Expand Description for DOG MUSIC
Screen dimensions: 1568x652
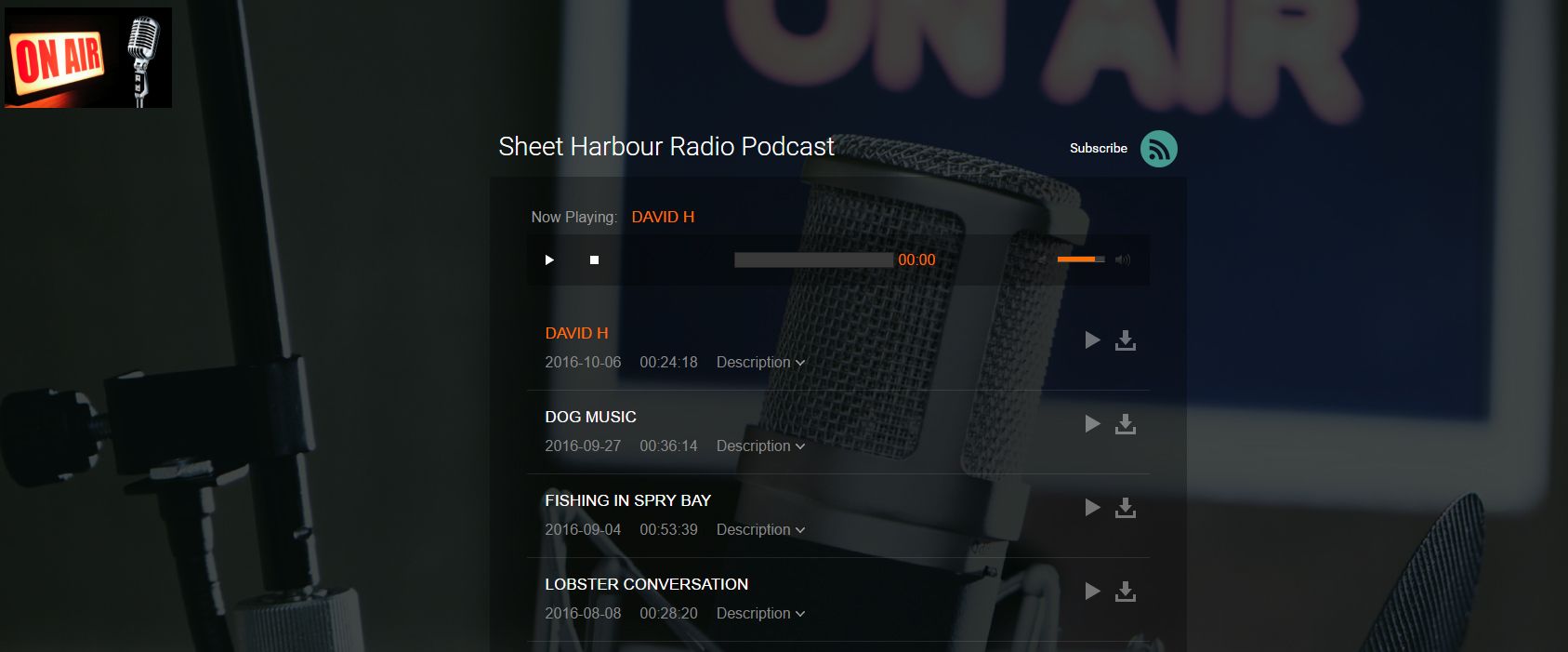click(760, 446)
